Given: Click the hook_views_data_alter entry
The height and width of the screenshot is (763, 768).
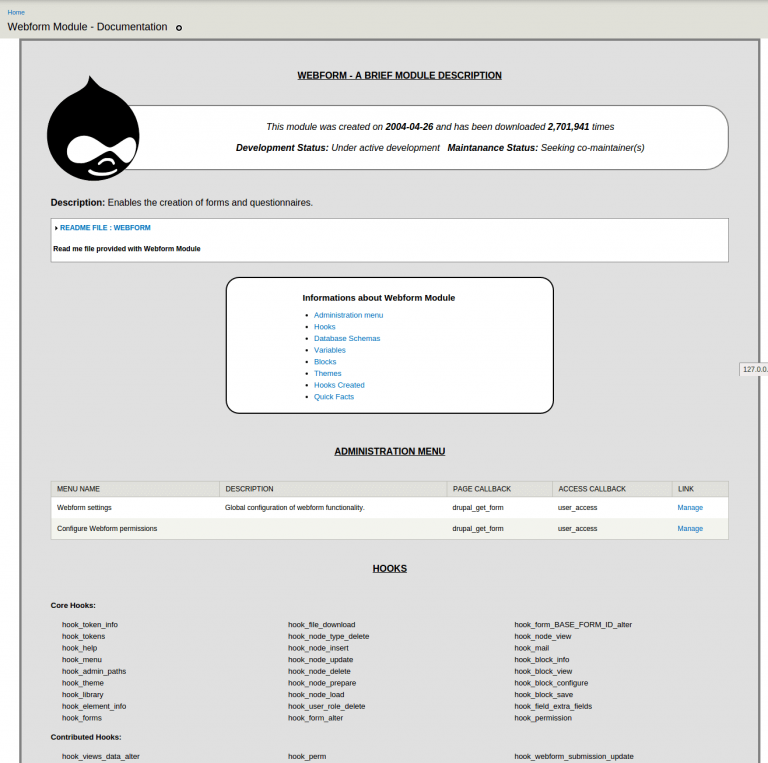Looking at the screenshot, I should click(100, 757).
